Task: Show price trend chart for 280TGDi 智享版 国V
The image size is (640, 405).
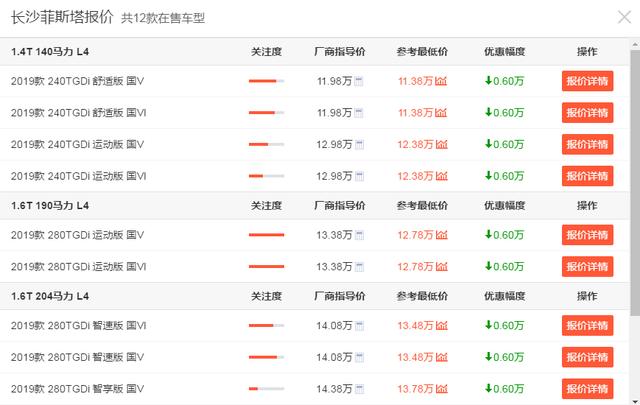Action: 442,389
